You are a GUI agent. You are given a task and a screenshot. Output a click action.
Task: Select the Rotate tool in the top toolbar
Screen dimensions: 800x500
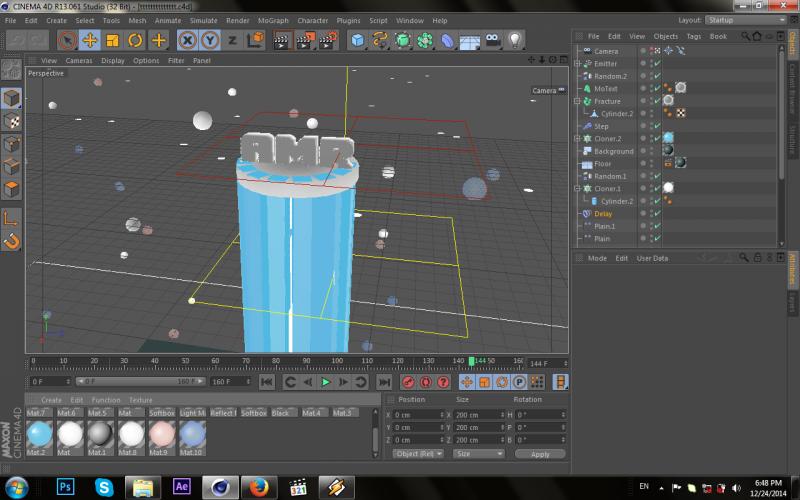click(136, 41)
